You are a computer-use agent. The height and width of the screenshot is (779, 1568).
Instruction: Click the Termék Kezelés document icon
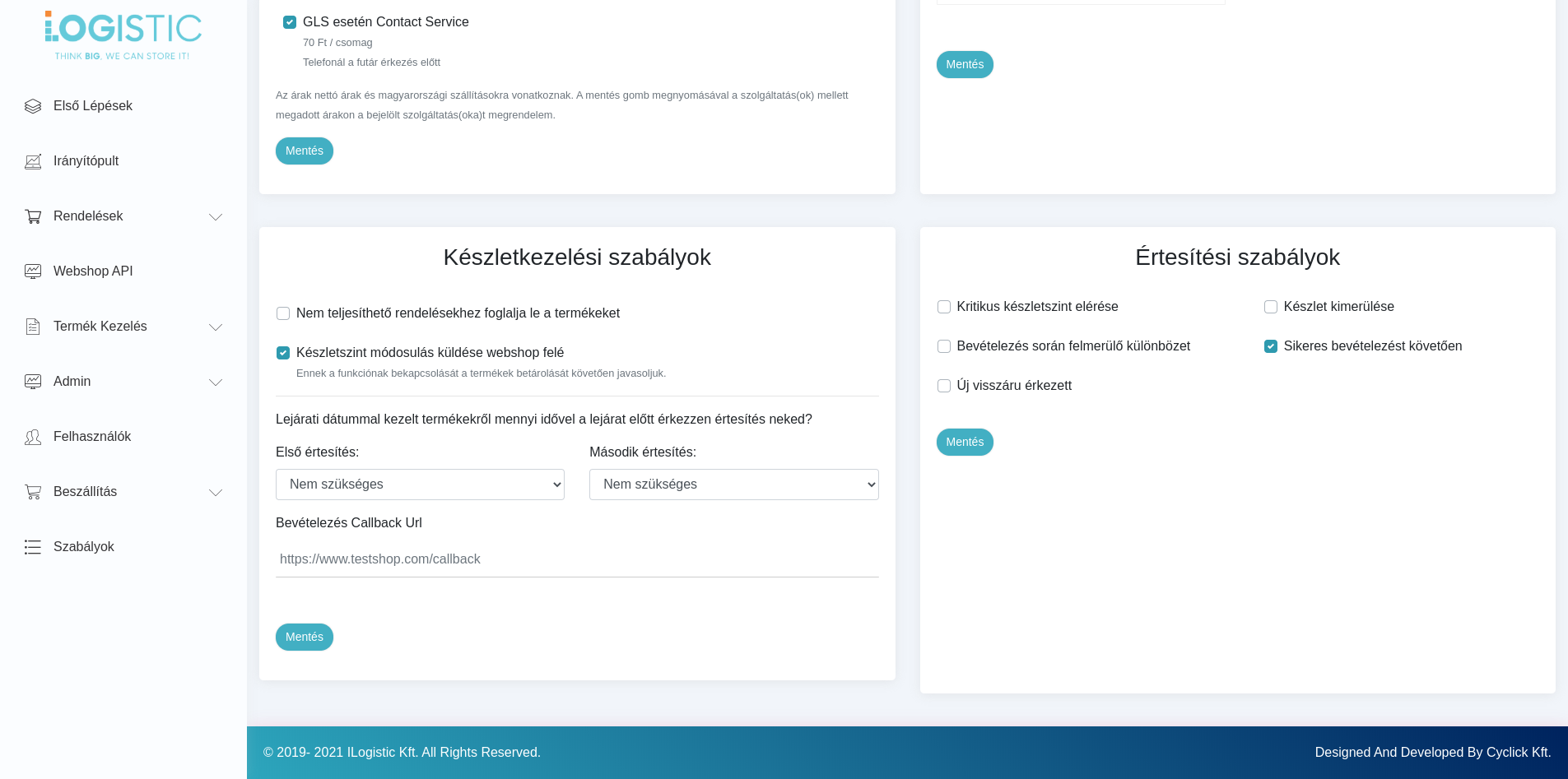33,327
